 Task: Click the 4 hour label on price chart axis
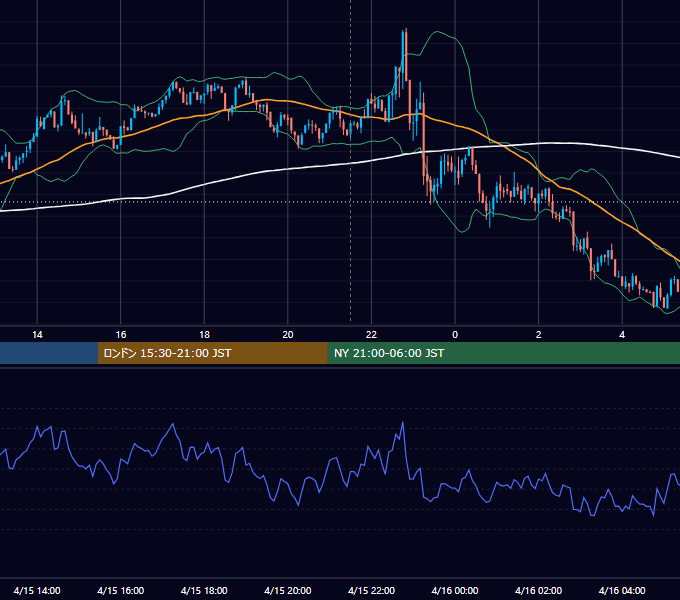[622, 335]
